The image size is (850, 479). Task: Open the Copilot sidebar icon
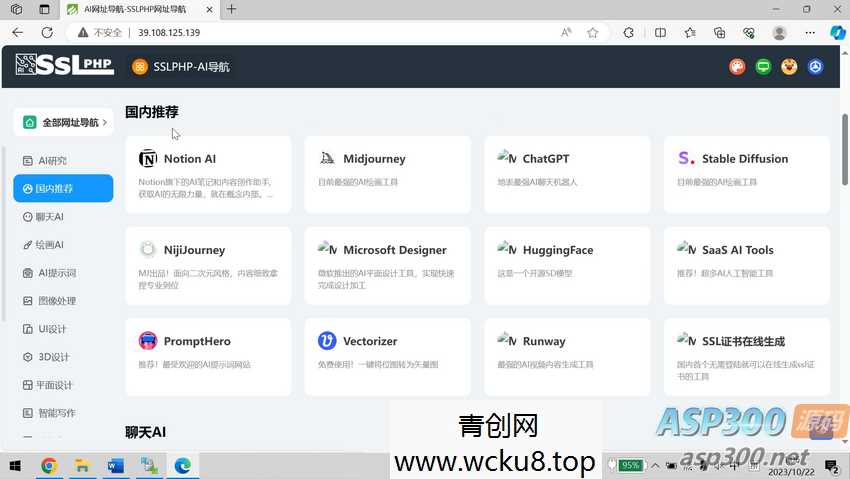838,33
